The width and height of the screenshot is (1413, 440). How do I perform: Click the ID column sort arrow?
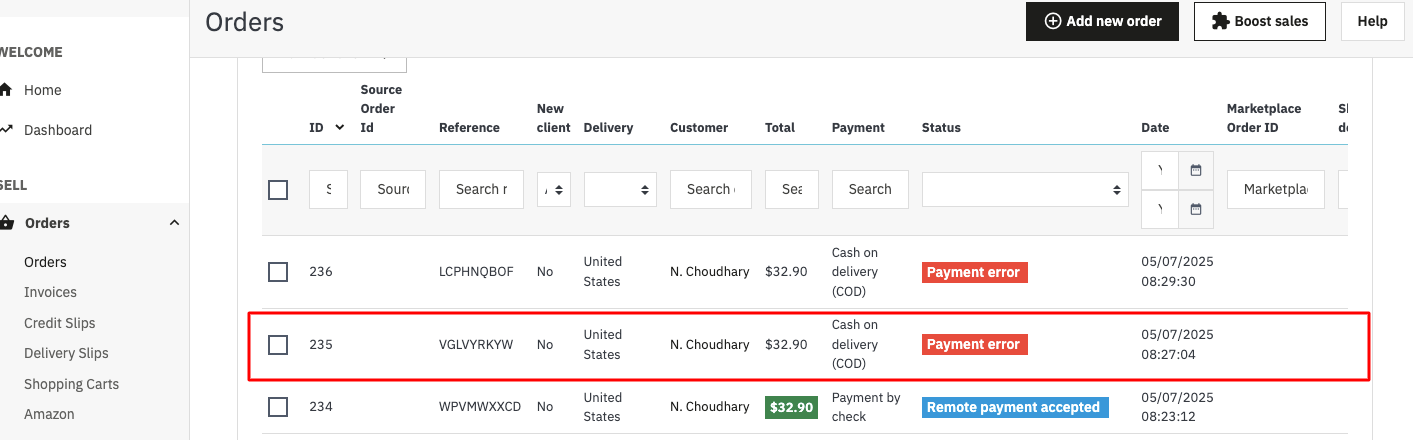pos(340,127)
